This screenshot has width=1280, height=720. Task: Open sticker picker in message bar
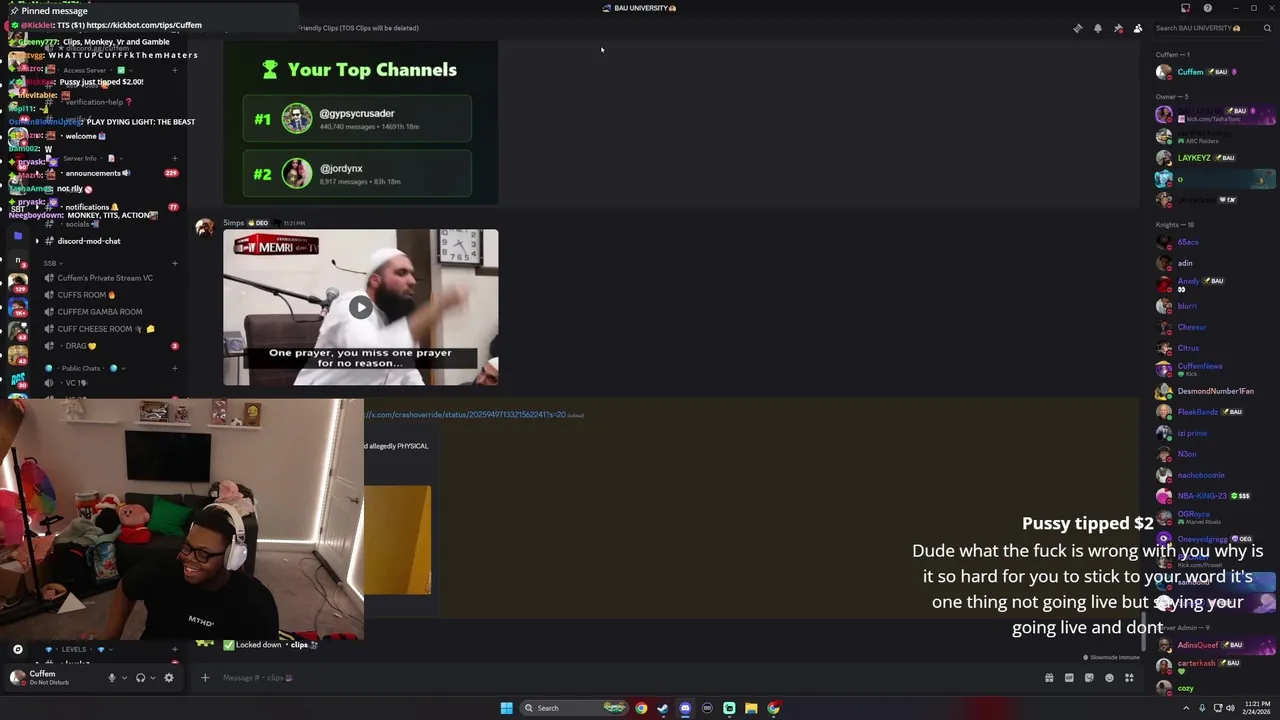tap(1089, 678)
